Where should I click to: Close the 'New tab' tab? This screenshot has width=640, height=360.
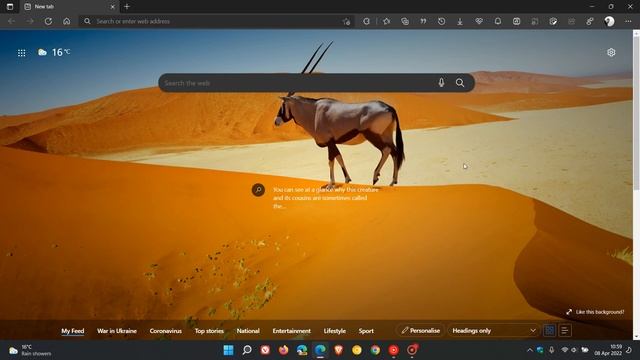[x=113, y=7]
